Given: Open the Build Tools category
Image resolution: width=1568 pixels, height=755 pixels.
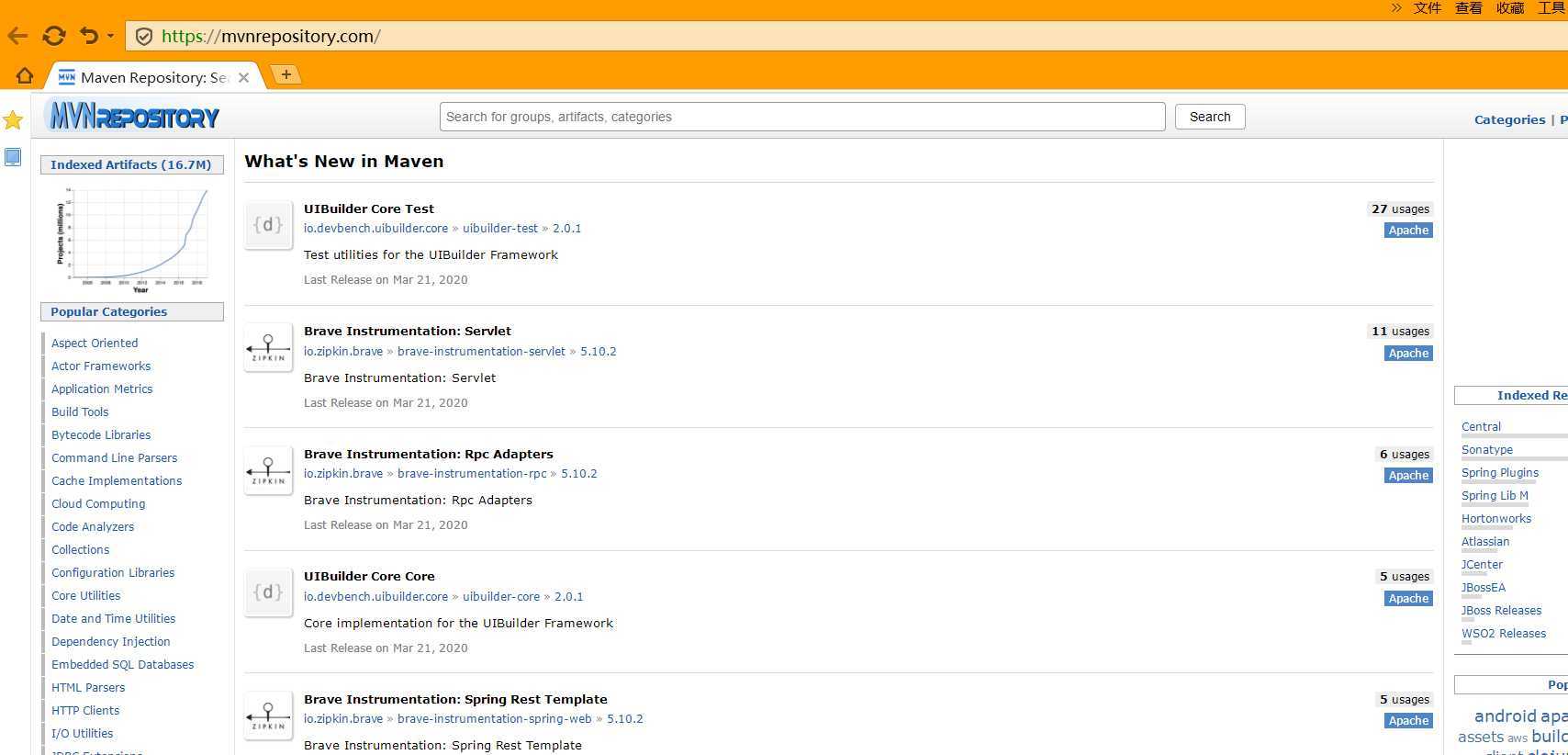Looking at the screenshot, I should click(x=80, y=412).
